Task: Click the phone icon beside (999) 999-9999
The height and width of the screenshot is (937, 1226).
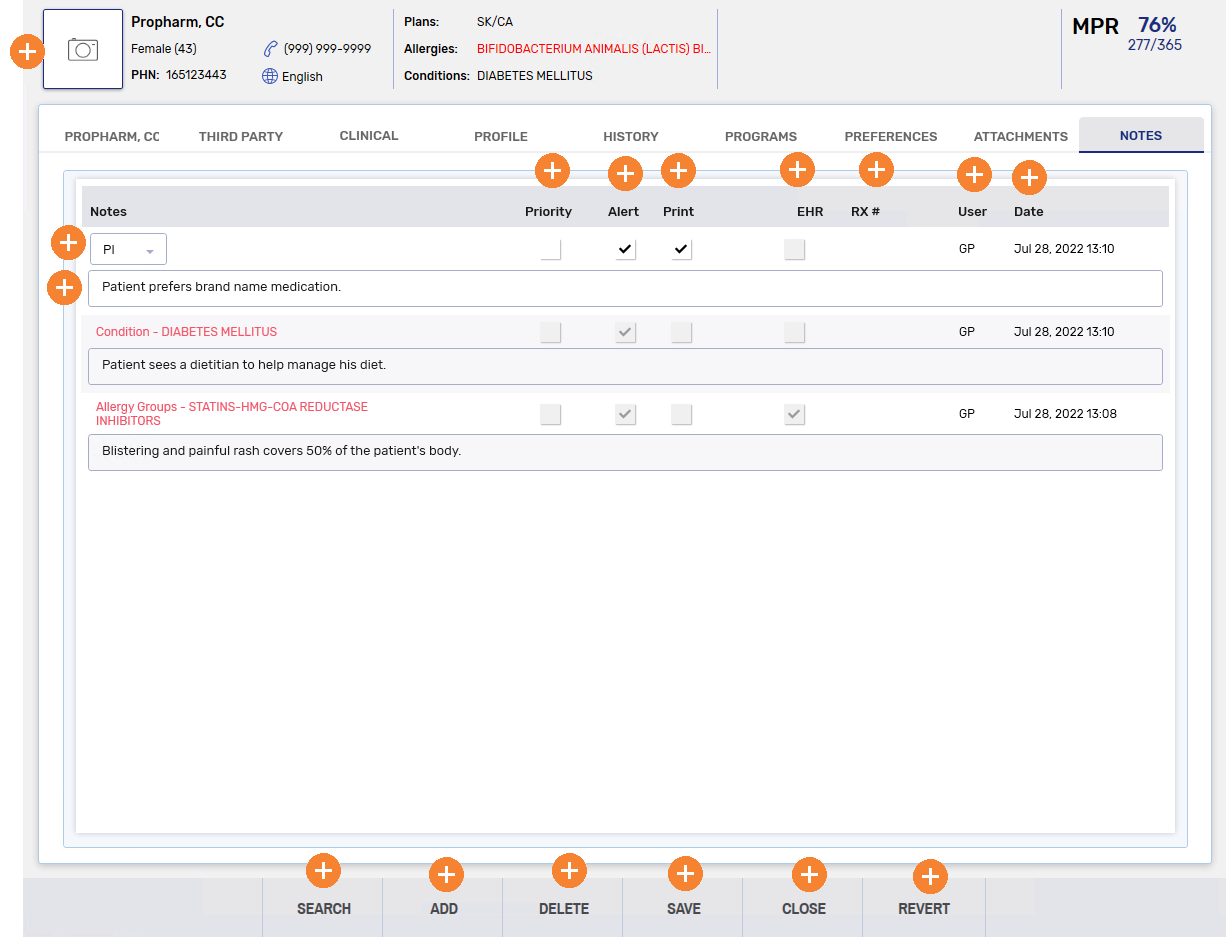Action: (270, 49)
